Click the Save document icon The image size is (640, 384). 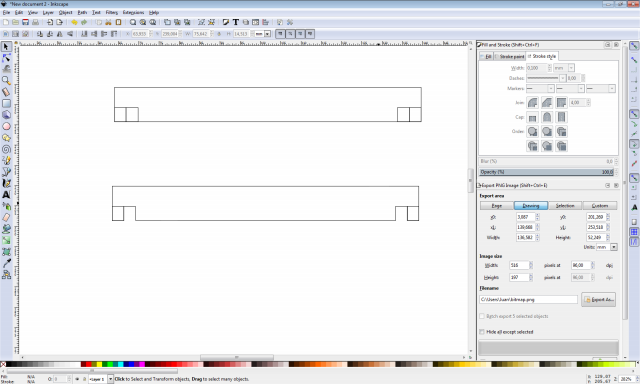(25, 22)
